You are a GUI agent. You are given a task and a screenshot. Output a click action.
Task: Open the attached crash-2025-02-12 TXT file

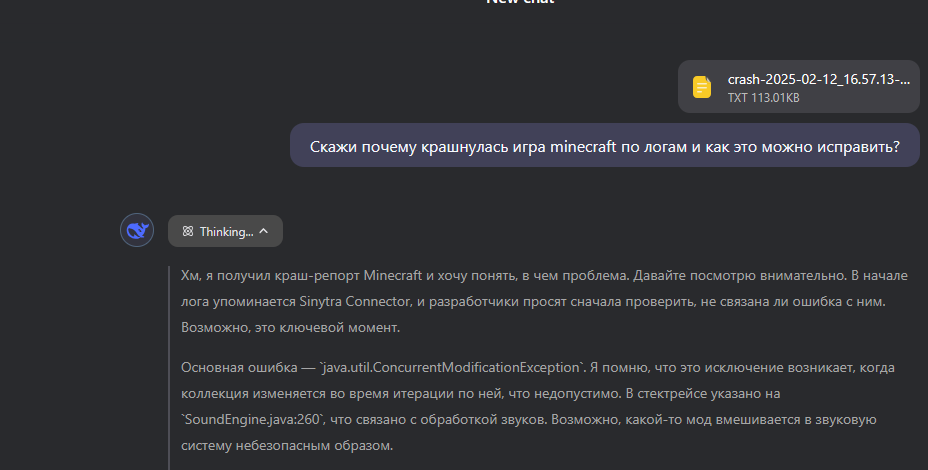[x=798, y=86]
